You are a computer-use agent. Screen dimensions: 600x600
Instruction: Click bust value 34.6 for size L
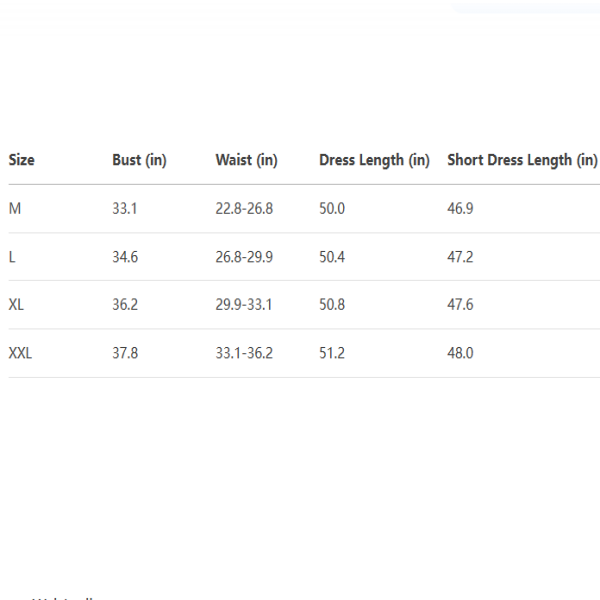(125, 257)
